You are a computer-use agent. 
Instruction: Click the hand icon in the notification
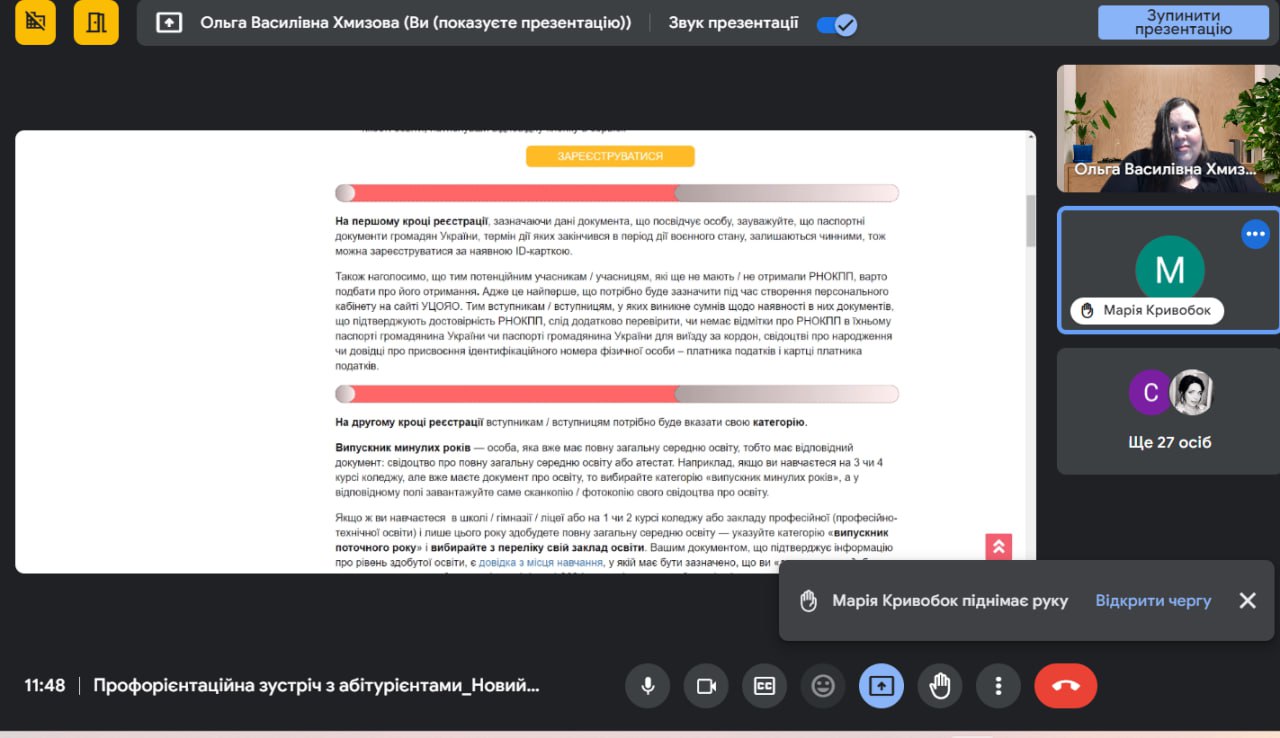tap(808, 601)
